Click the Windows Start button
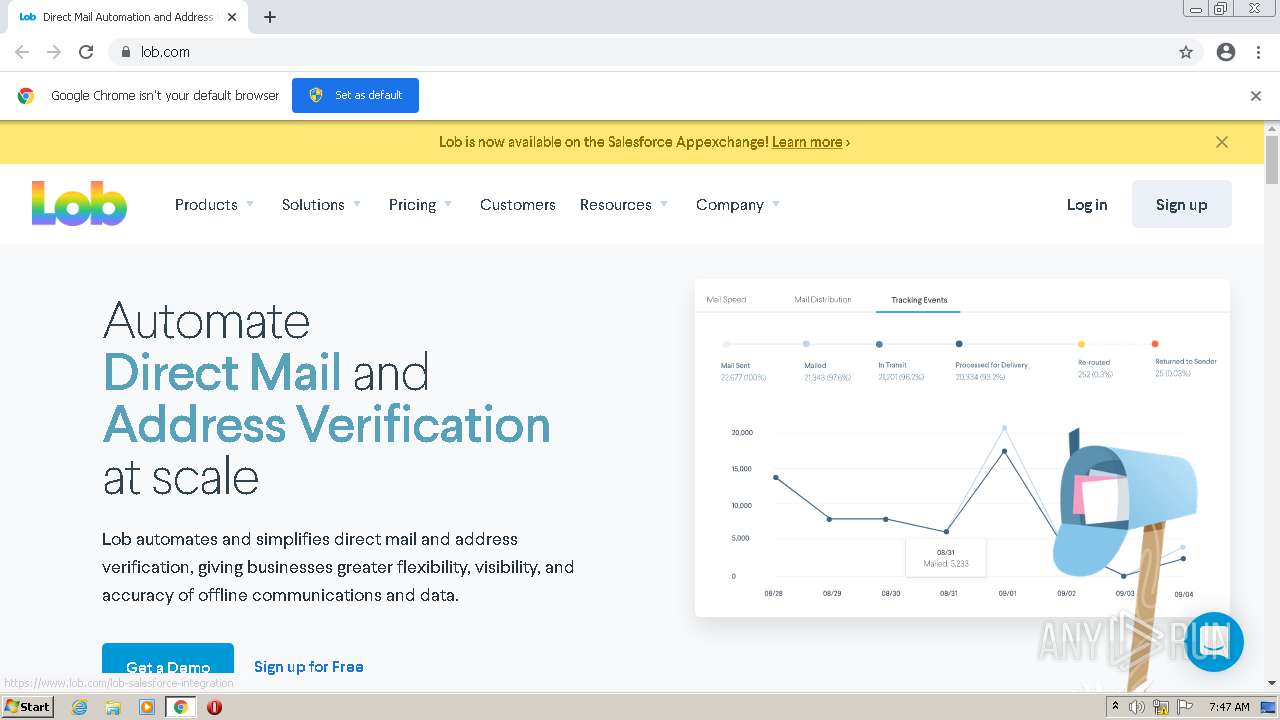The height and width of the screenshot is (720, 1280). point(28,707)
